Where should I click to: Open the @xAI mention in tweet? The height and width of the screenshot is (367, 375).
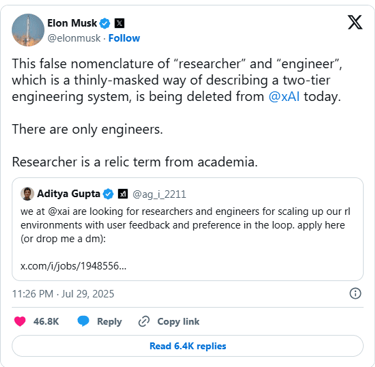(284, 97)
